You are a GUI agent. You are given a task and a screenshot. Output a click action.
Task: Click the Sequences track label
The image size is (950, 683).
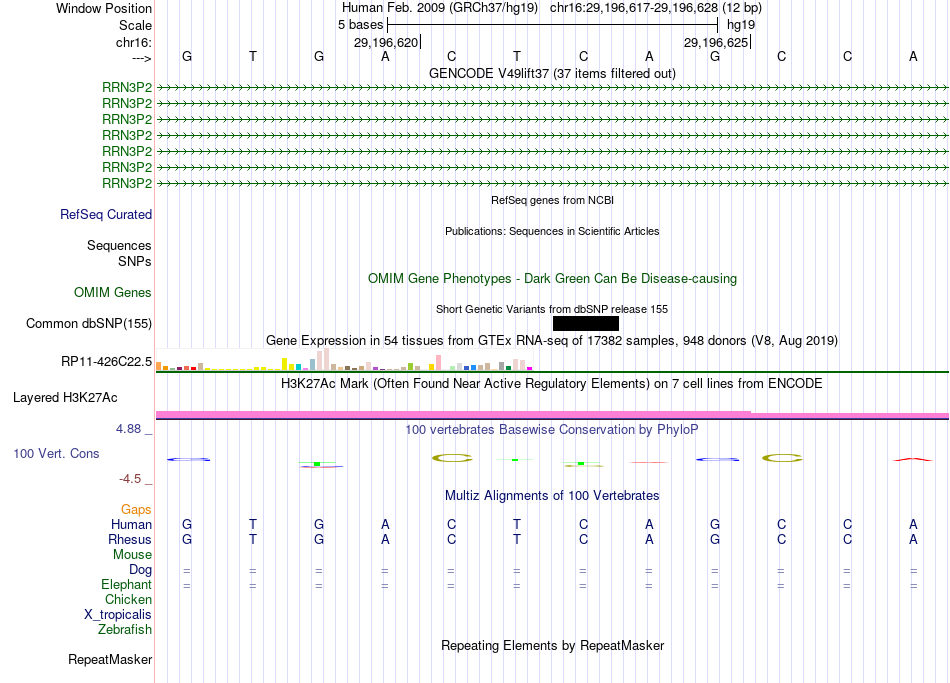pos(119,245)
